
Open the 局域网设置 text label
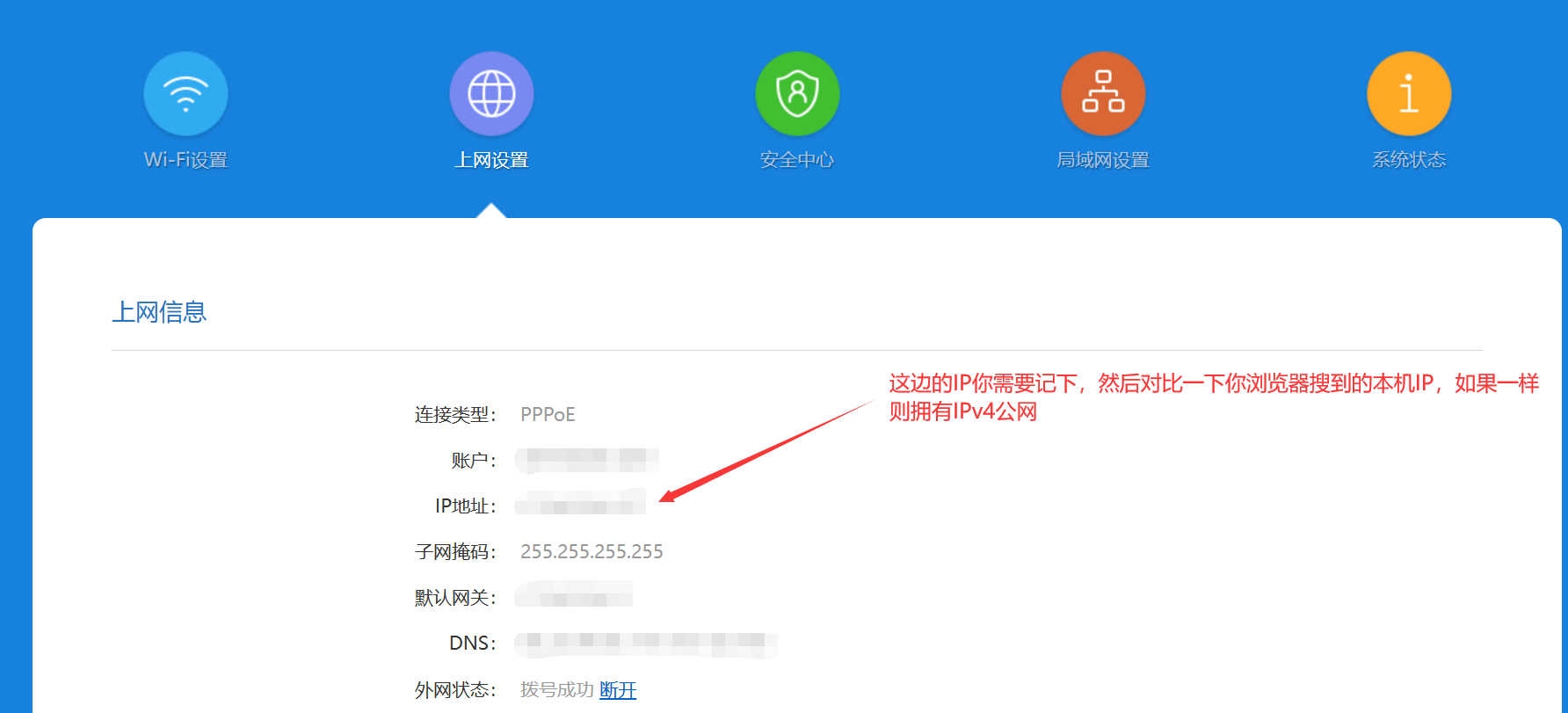(x=1103, y=160)
